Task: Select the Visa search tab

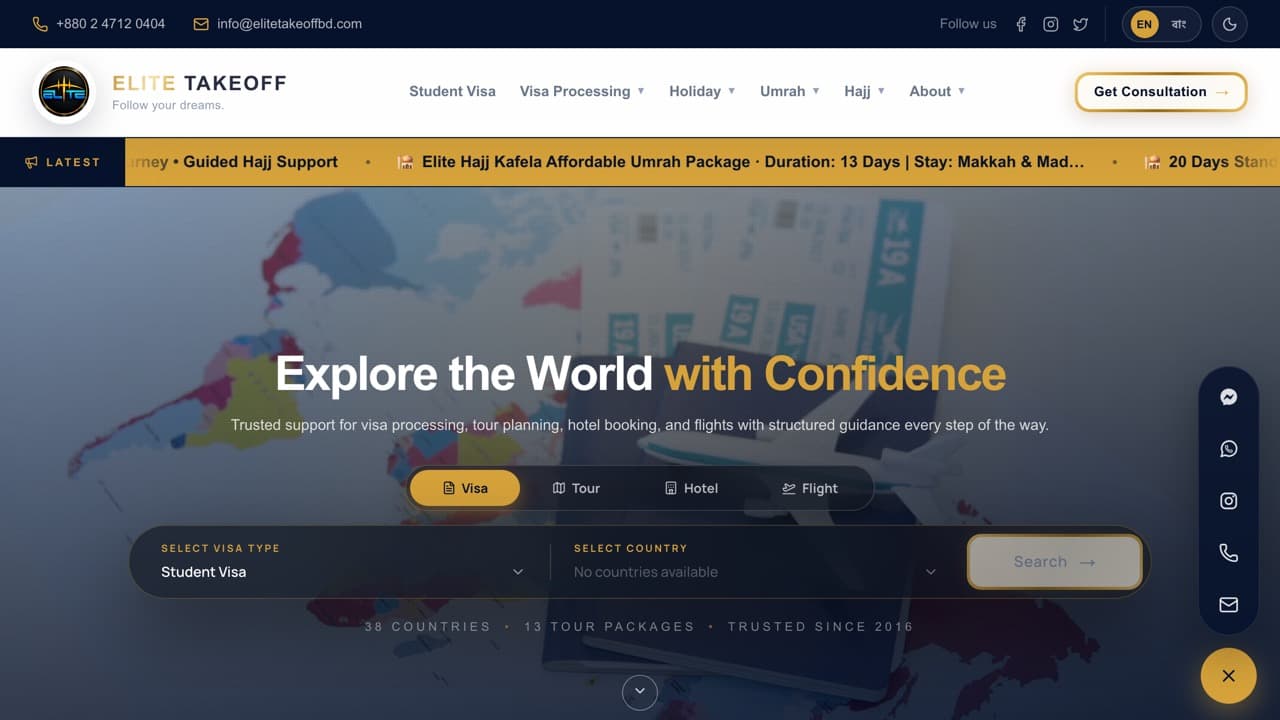Action: [x=465, y=488]
